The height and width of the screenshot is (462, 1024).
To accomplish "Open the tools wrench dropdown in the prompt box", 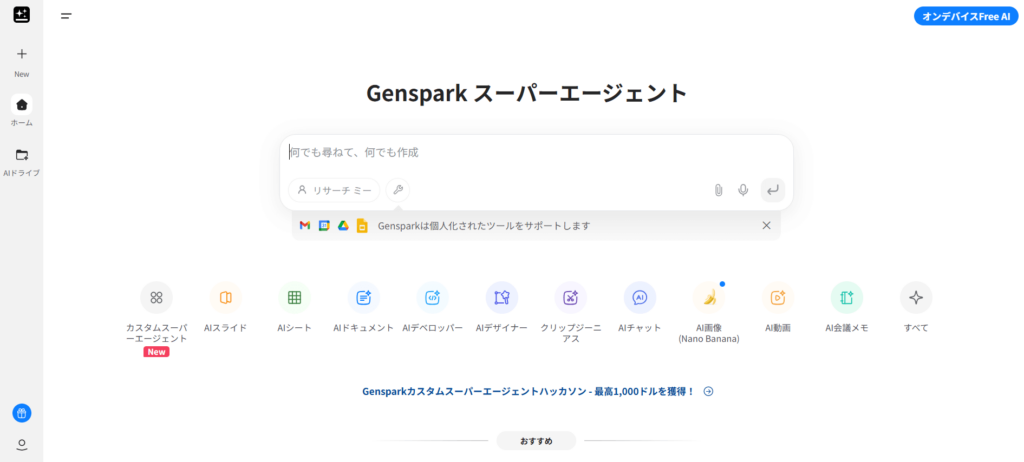I will 397,190.
